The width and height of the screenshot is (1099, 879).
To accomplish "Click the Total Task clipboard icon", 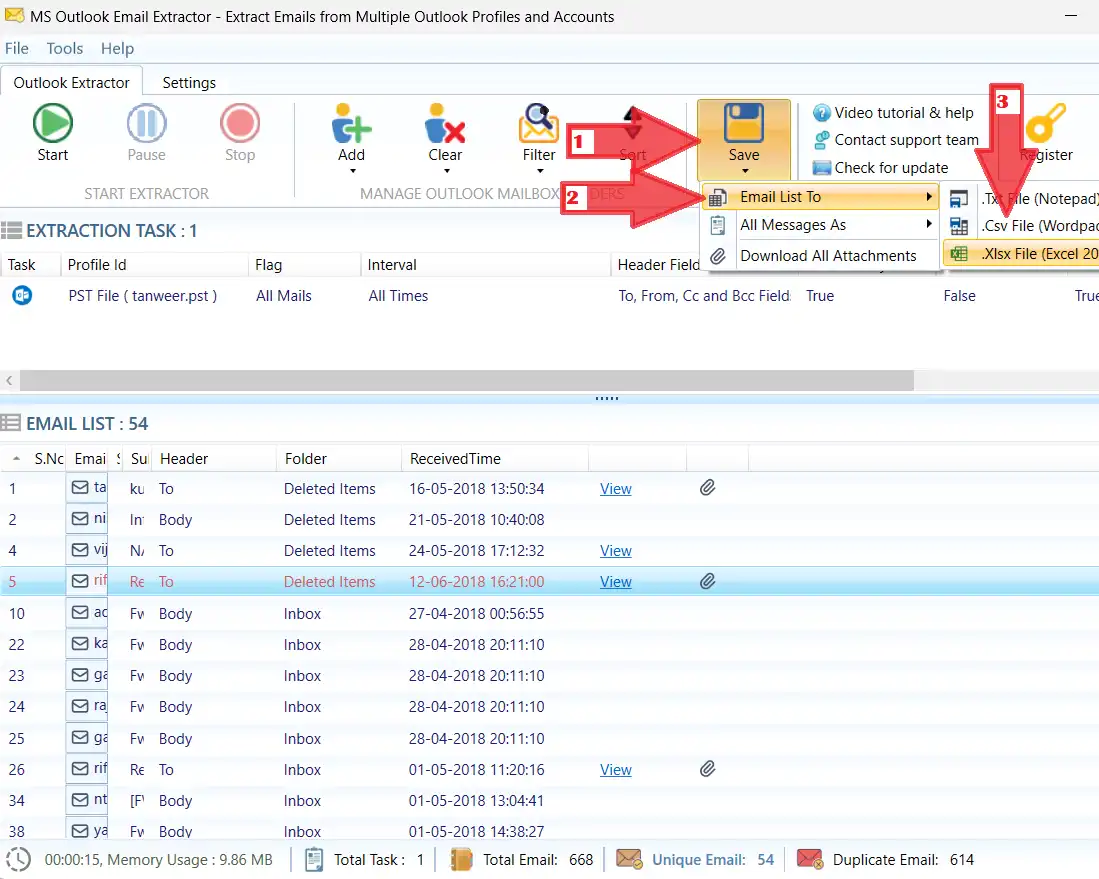I will point(314,859).
